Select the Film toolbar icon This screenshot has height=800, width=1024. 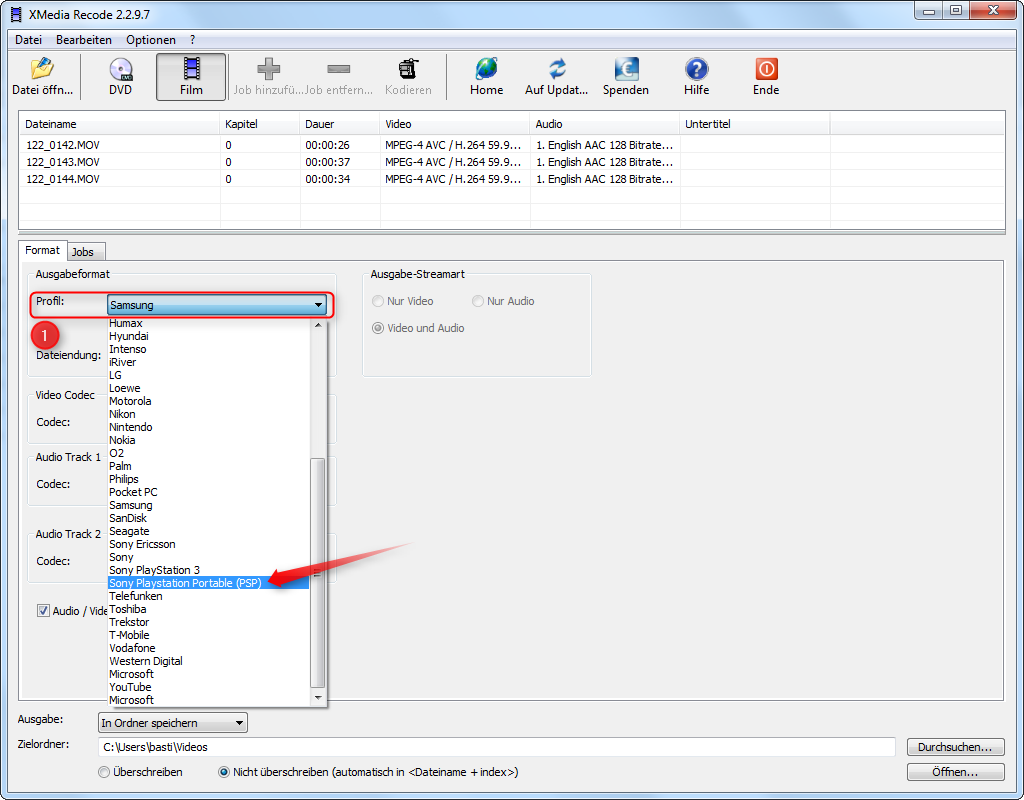pos(191,70)
